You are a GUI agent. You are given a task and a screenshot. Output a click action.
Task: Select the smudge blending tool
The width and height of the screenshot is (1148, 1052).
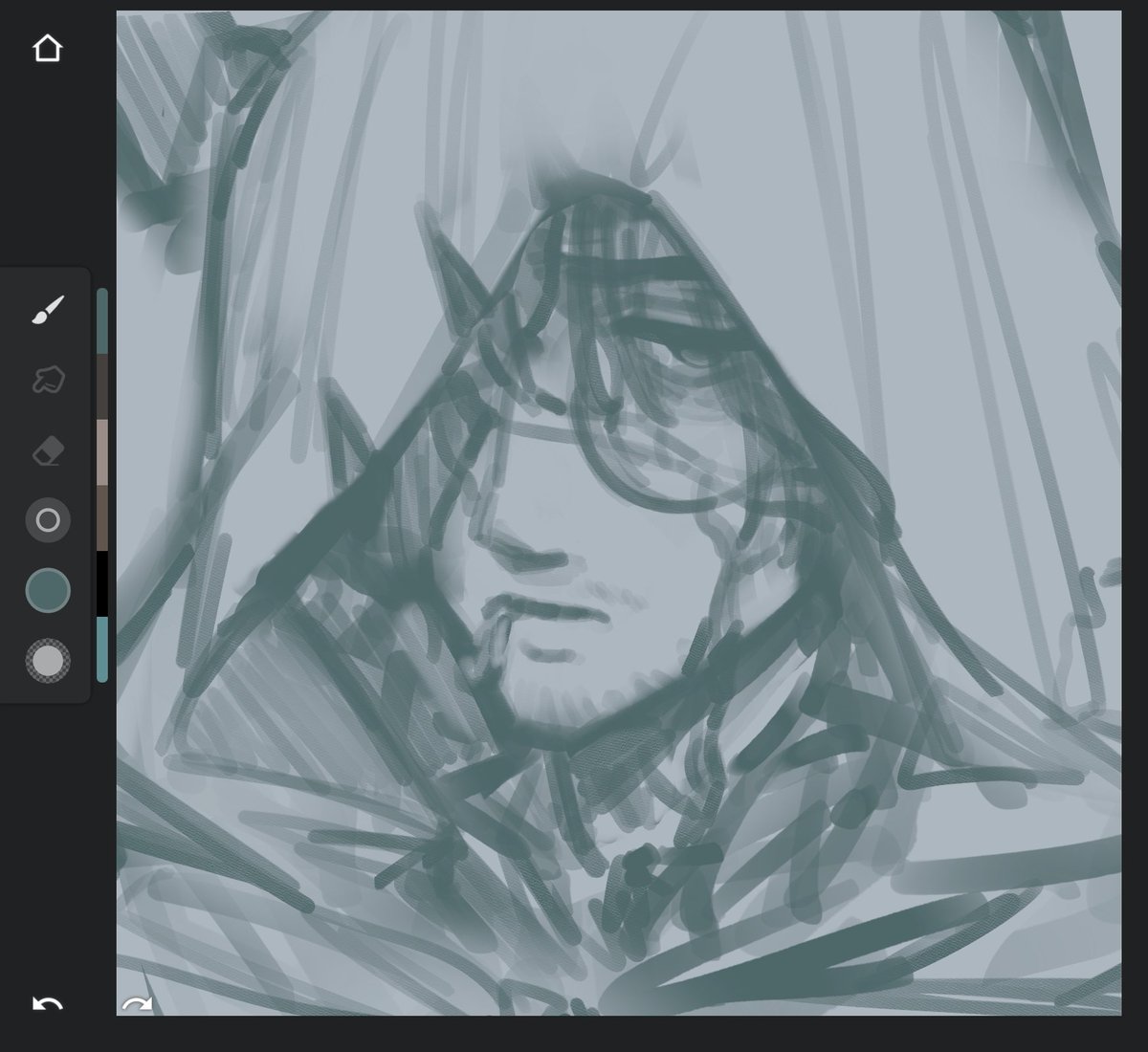click(48, 381)
